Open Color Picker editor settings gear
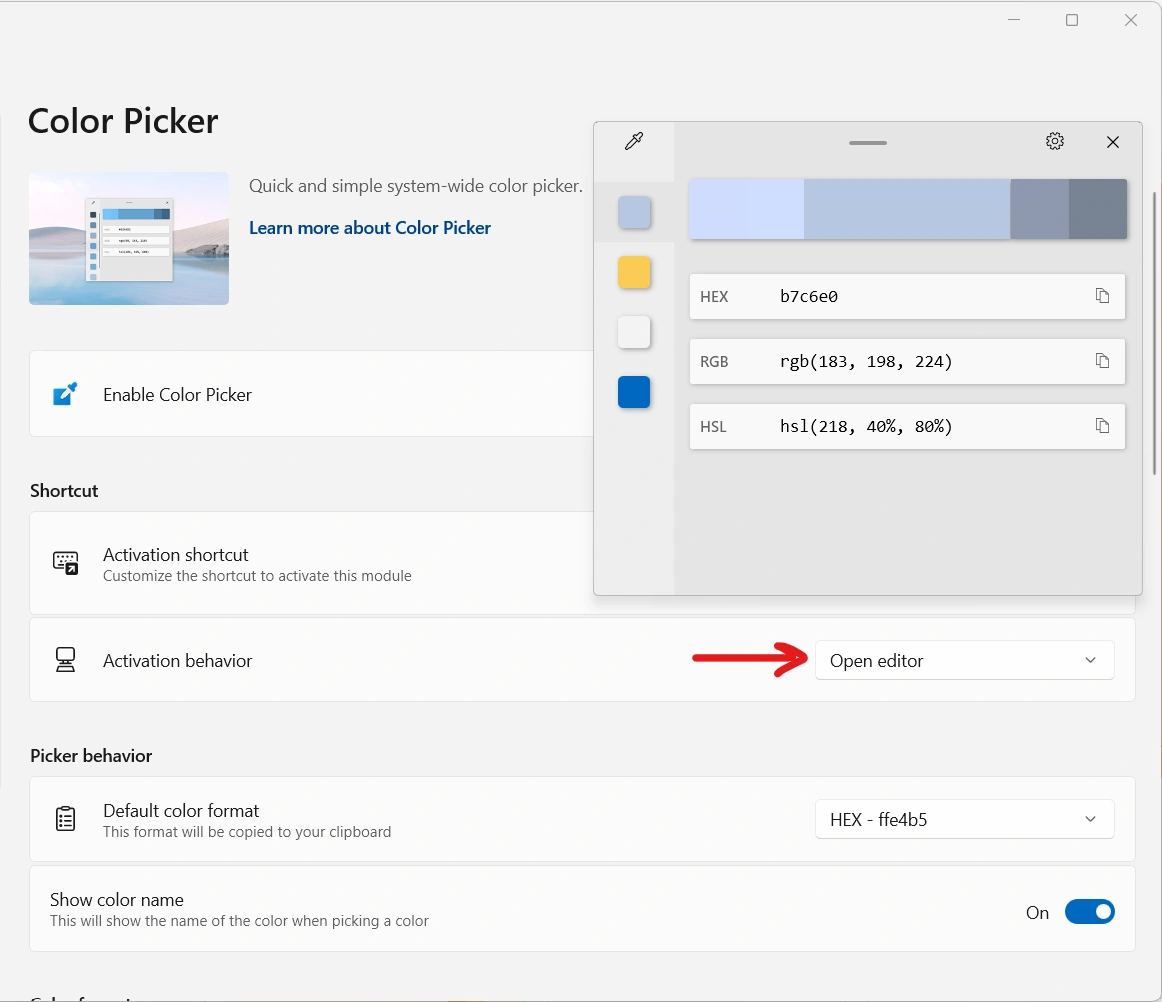The height and width of the screenshot is (1002, 1162). pyautogui.click(x=1055, y=141)
